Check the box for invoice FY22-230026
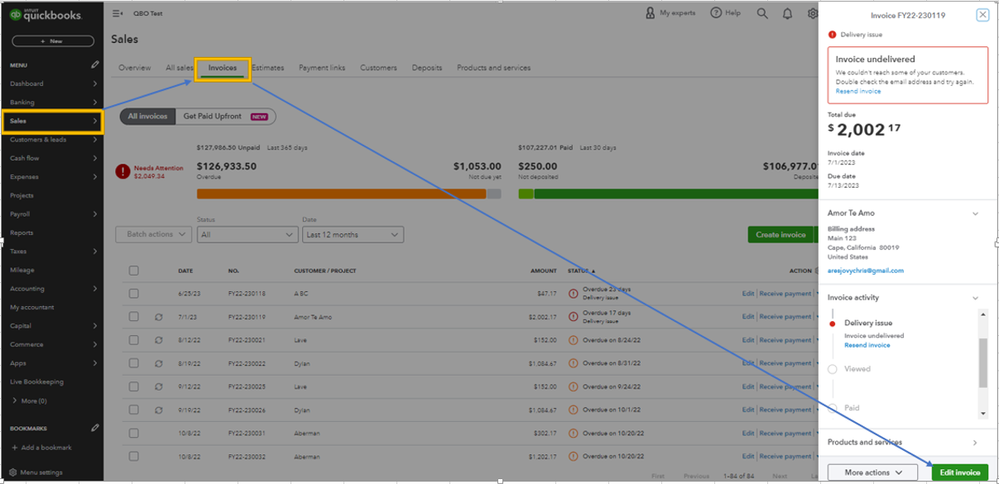 point(134,410)
